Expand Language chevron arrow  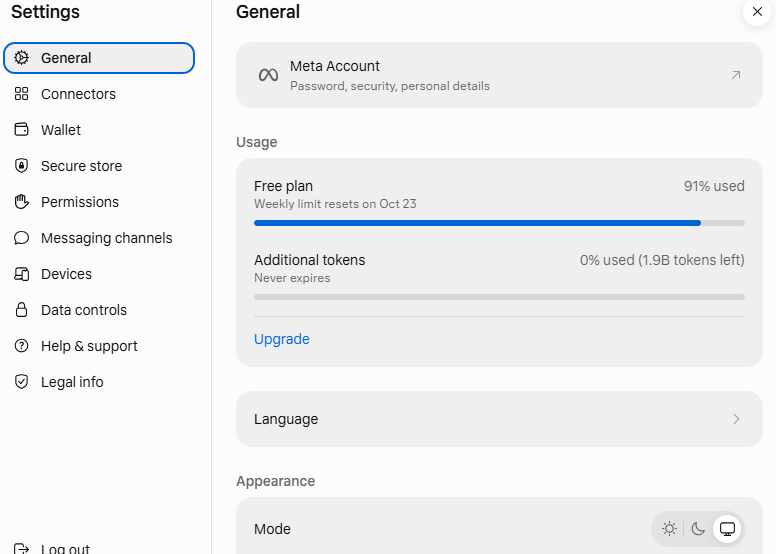[736, 419]
